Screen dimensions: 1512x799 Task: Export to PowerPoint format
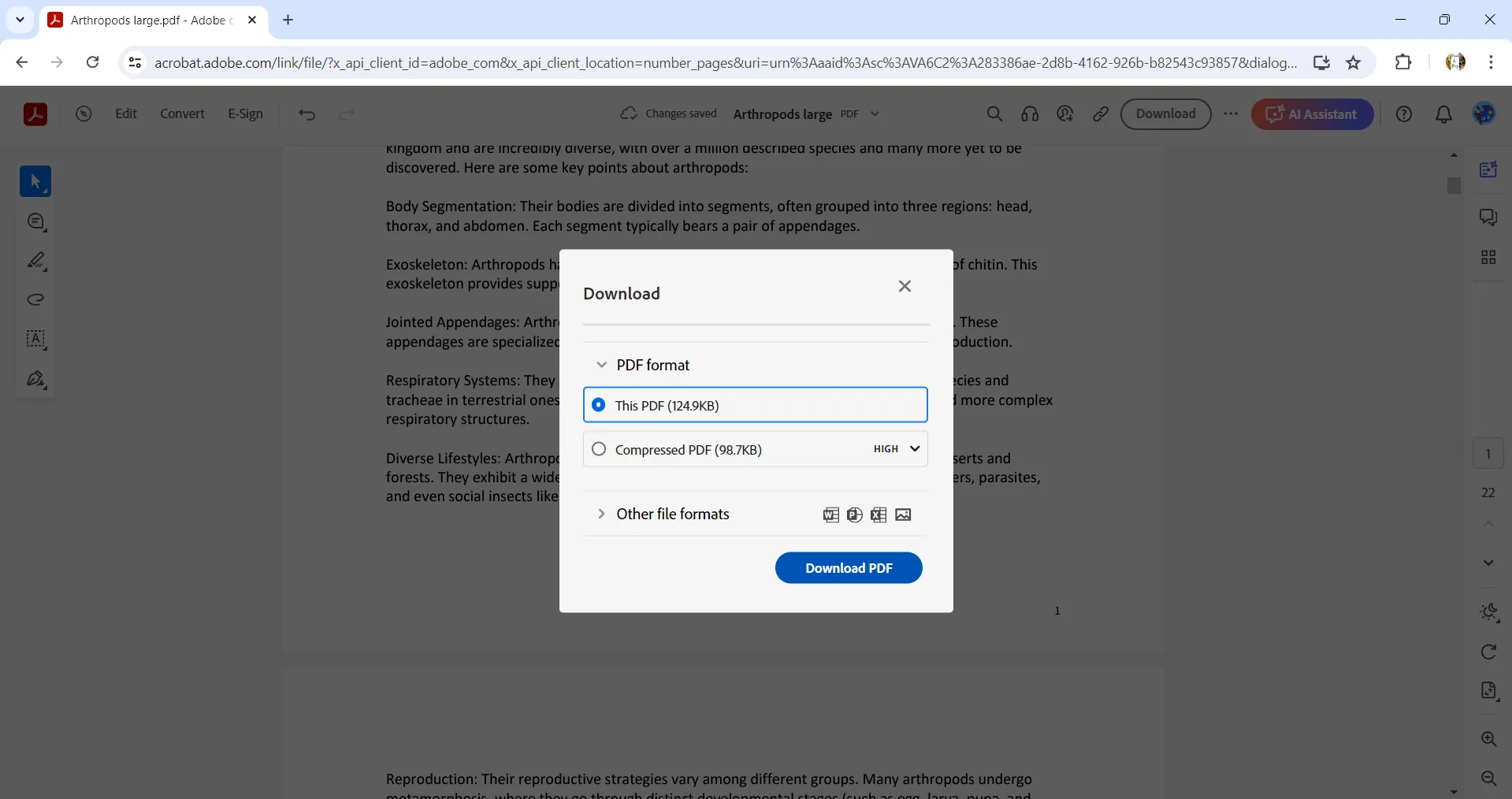pyautogui.click(x=855, y=515)
